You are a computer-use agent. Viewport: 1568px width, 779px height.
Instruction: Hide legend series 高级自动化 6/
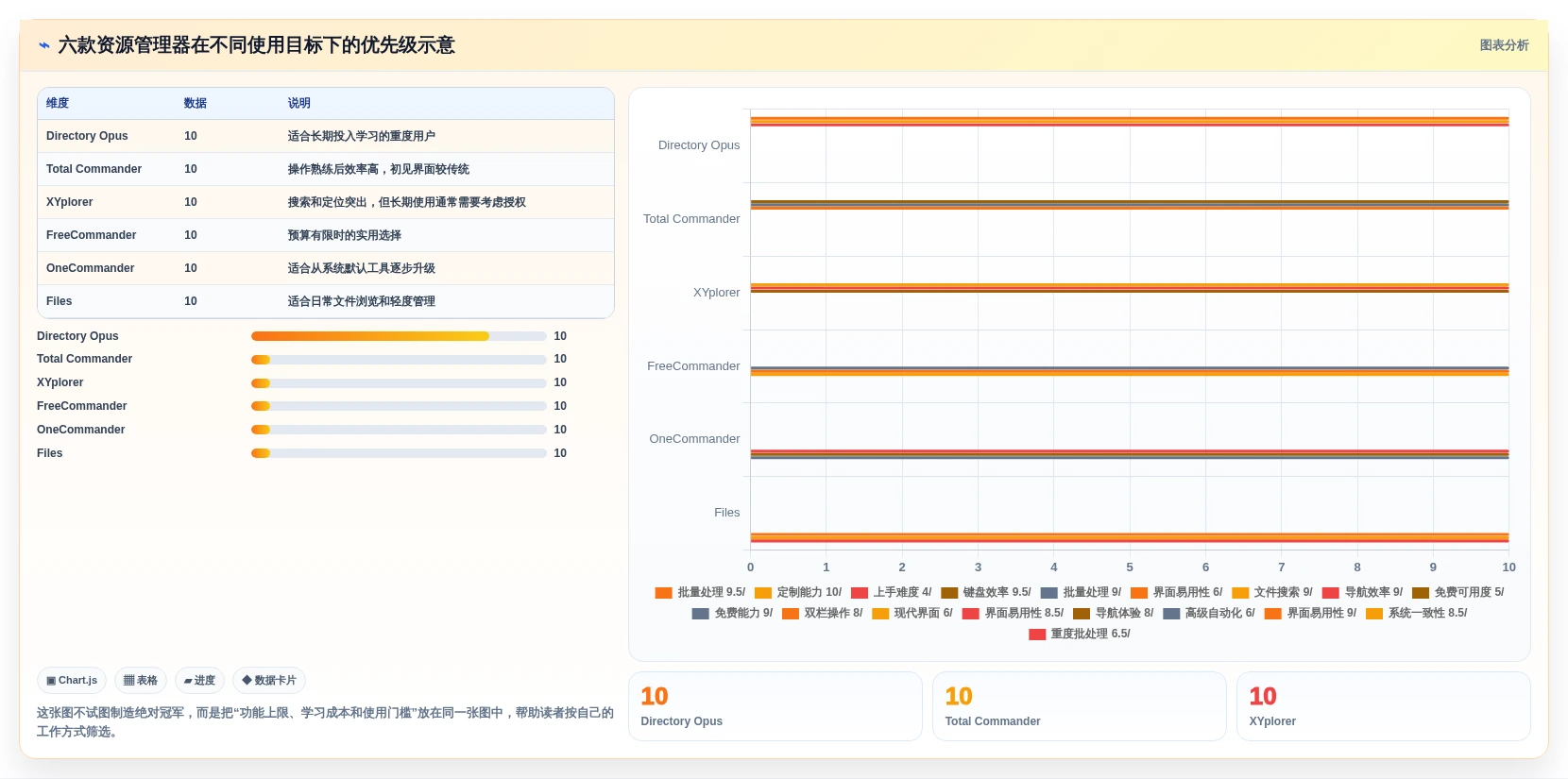pyautogui.click(x=1208, y=613)
